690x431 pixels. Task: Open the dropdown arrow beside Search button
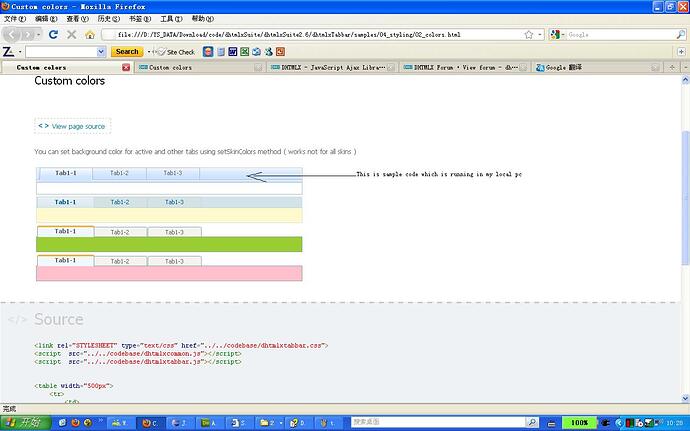pyautogui.click(x=149, y=52)
